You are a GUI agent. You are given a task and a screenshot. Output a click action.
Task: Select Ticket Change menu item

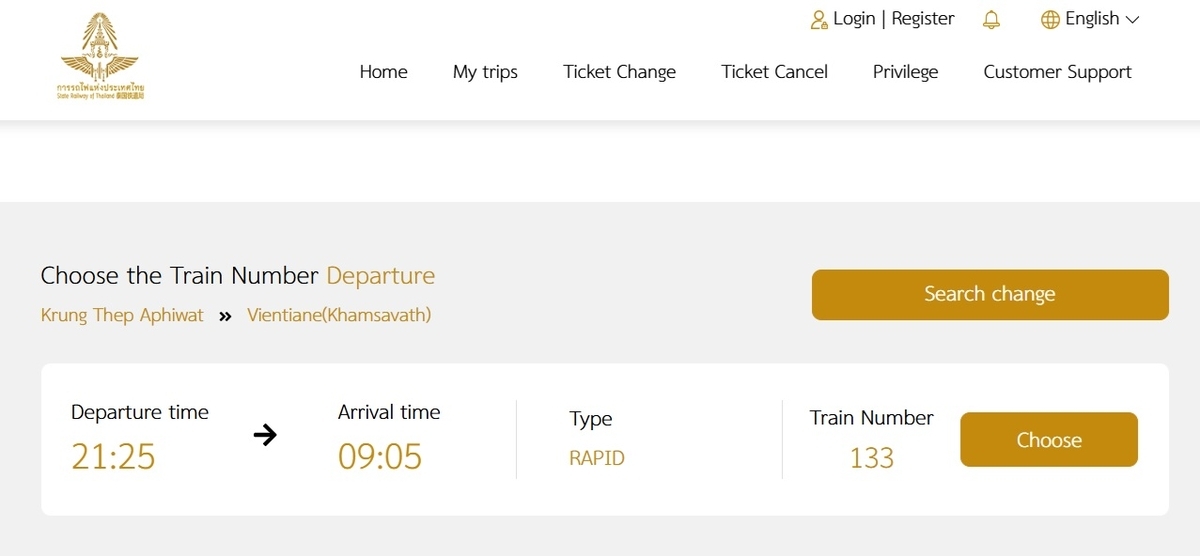click(x=619, y=72)
